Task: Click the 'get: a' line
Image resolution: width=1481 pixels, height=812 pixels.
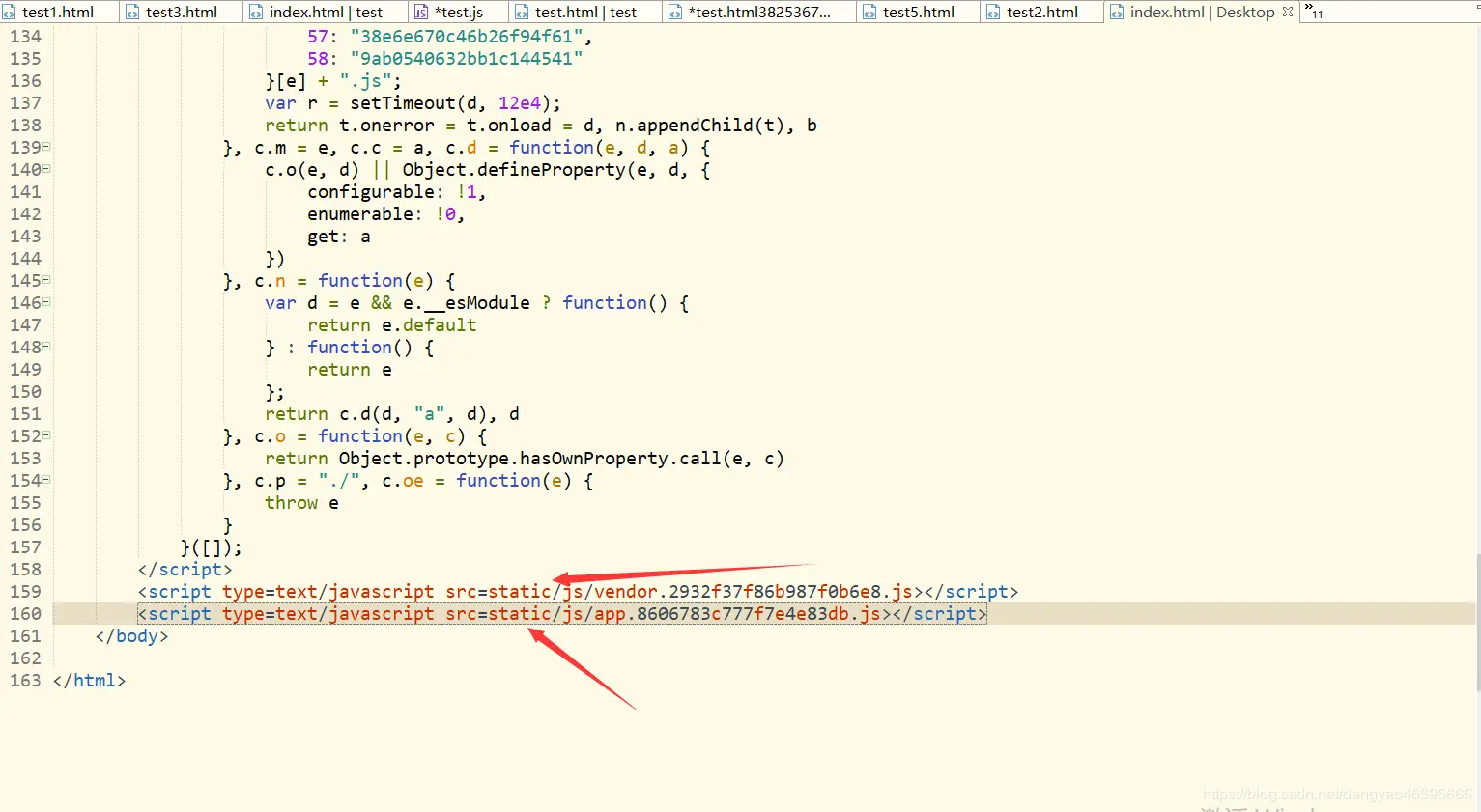Action: [x=339, y=237]
